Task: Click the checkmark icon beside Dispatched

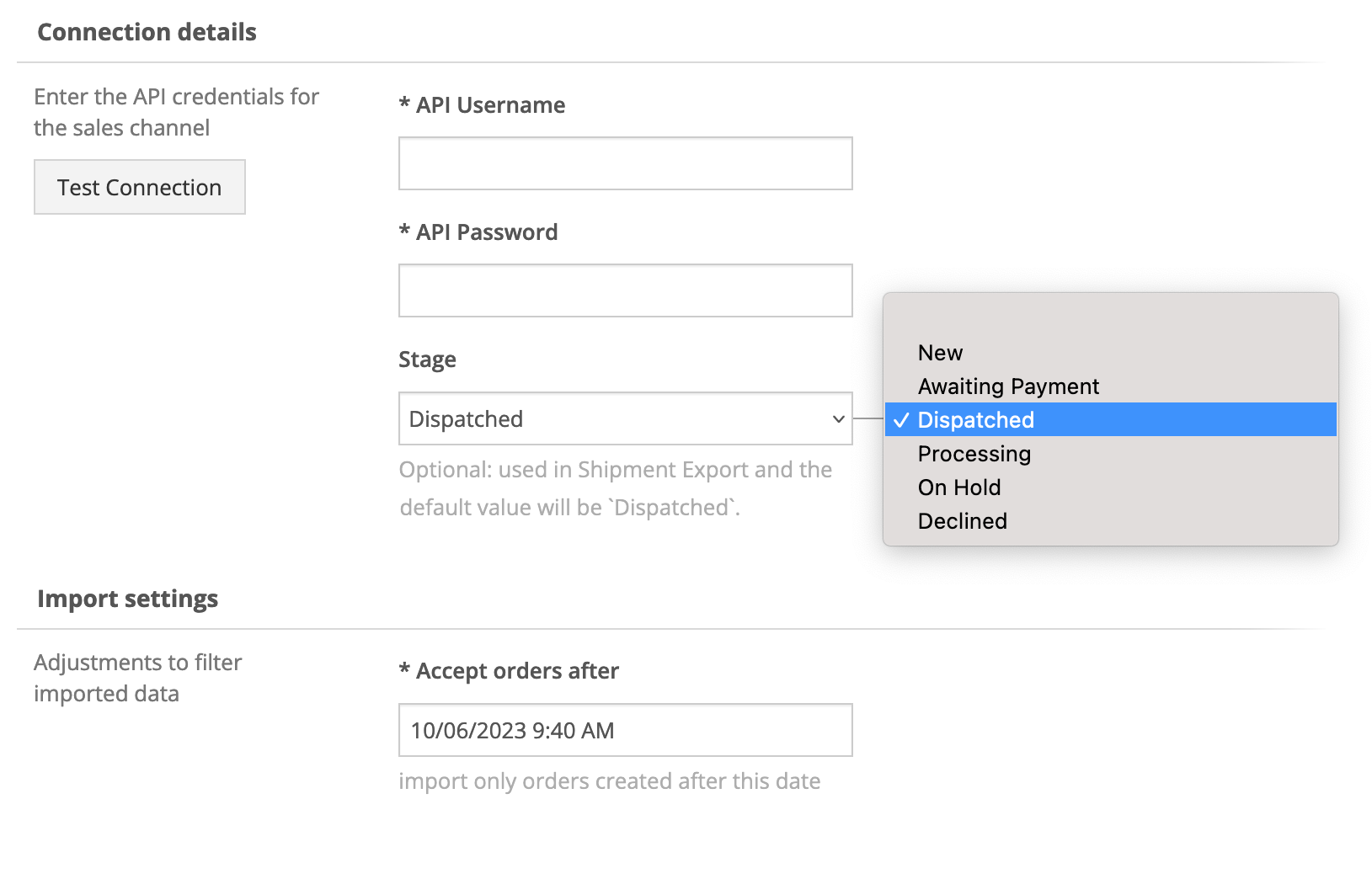Action: click(901, 420)
